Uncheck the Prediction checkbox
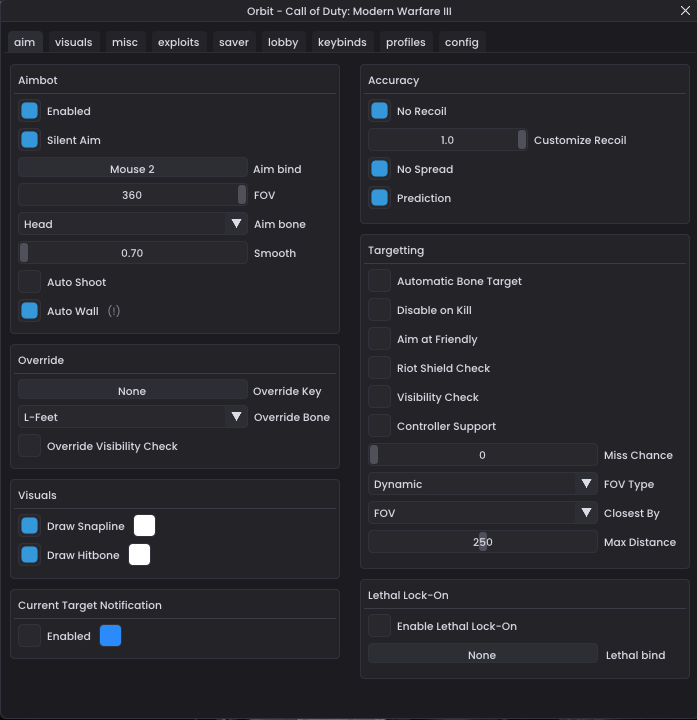 379,197
